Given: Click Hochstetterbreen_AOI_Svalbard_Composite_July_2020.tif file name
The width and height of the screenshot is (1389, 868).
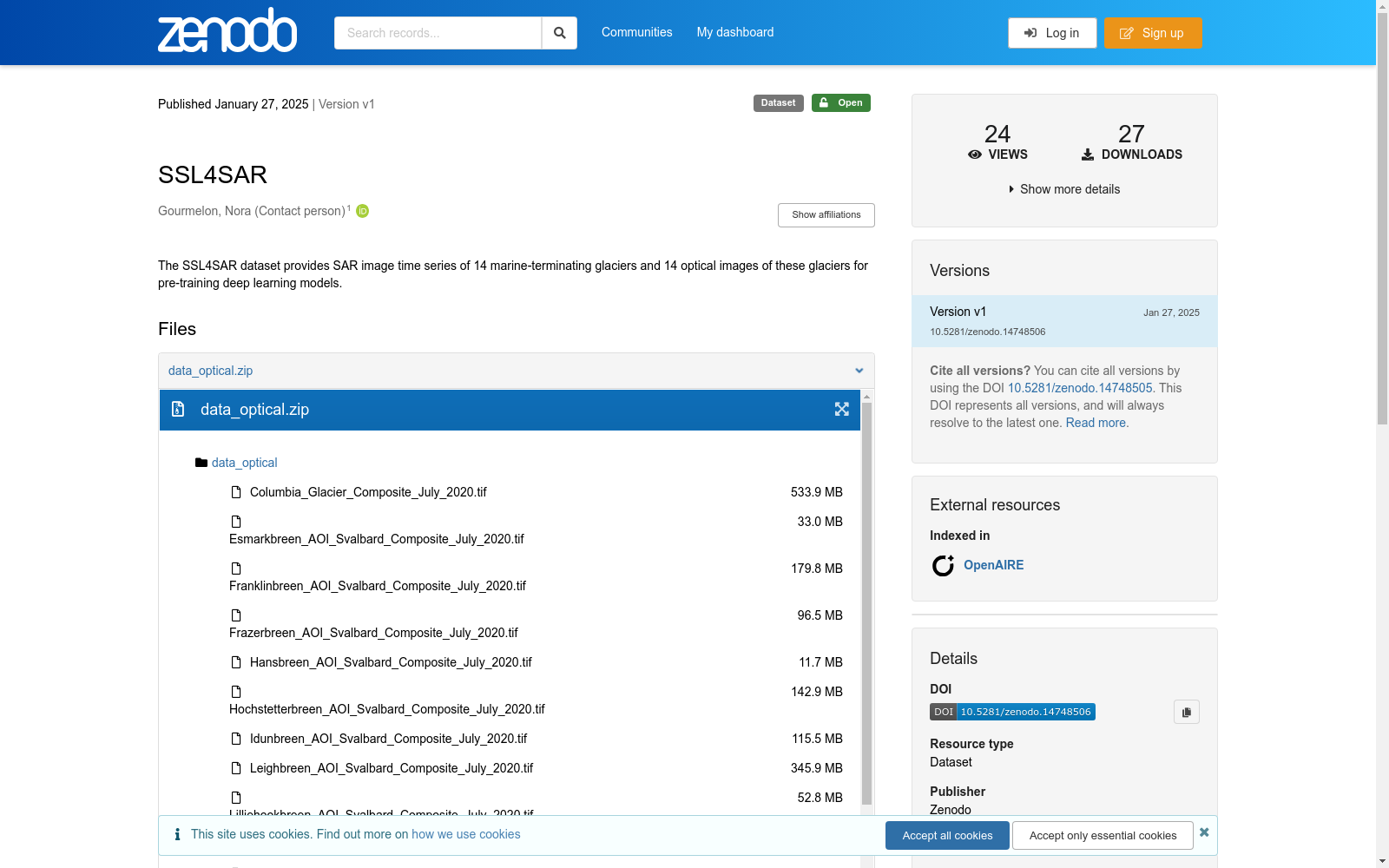Looking at the screenshot, I should [387, 709].
